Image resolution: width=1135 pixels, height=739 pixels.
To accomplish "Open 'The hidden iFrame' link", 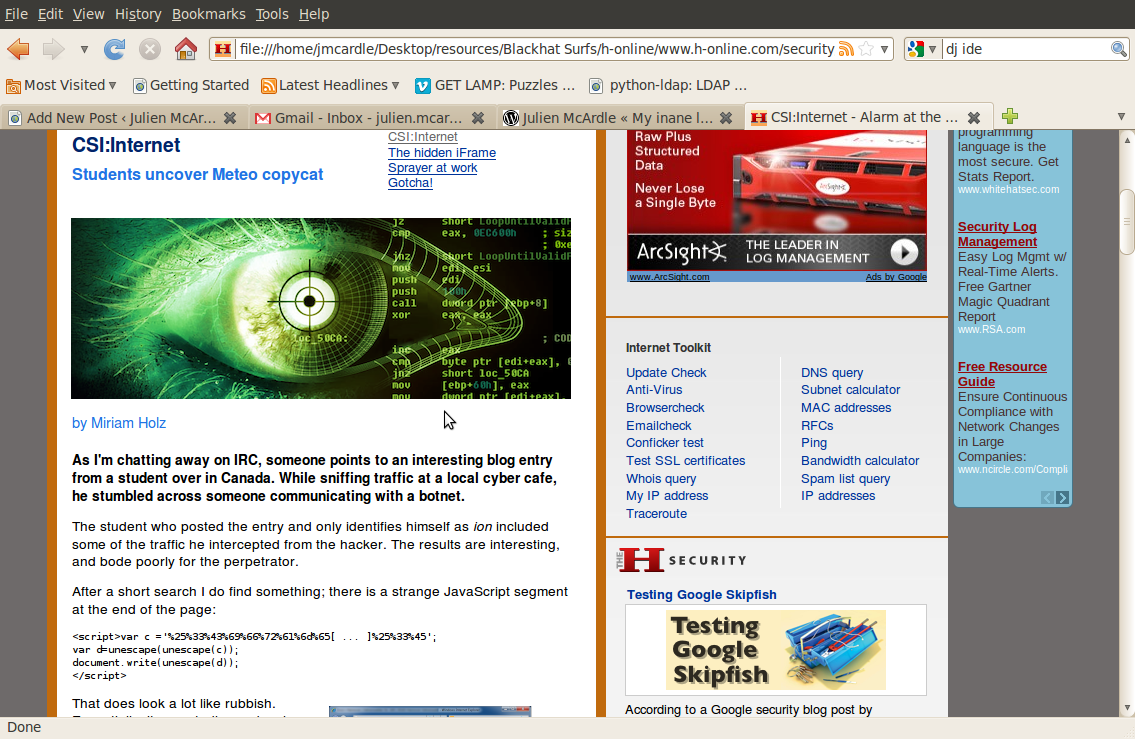I will [x=442, y=153].
